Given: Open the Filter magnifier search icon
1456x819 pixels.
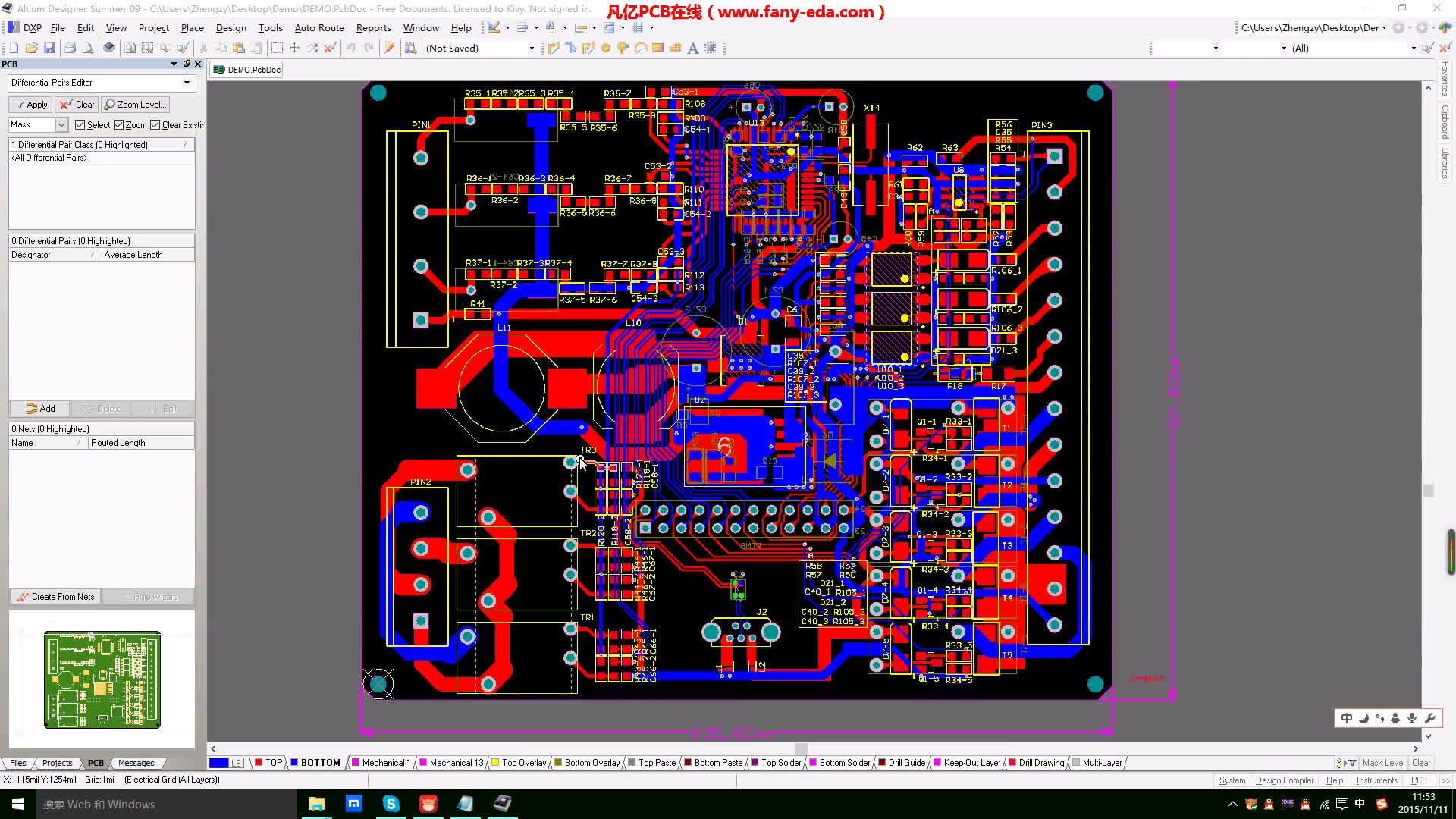Looking at the screenshot, I should click(x=411, y=48).
